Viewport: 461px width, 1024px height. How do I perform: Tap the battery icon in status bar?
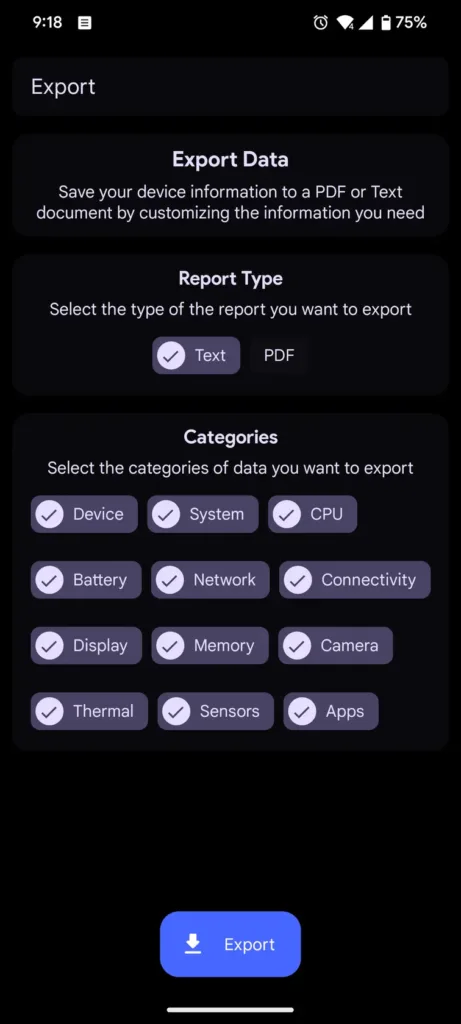click(x=386, y=23)
